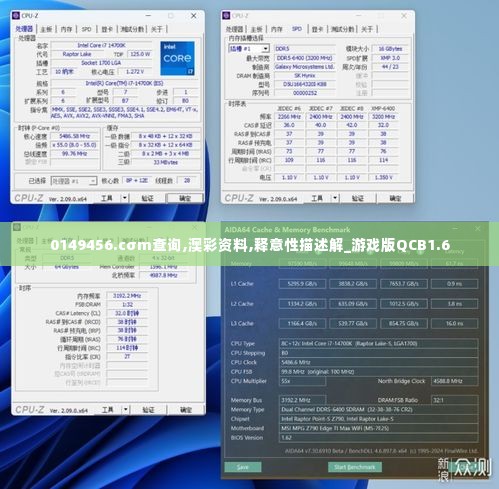Viewport: 499px width, 489px height.
Task: Expand 工具 arrow in memory timing CPU-Z window
Action: (125, 409)
